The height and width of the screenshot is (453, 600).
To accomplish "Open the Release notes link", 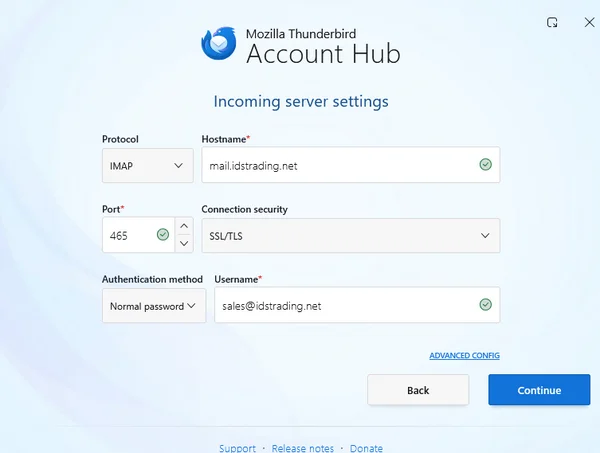I will 302,448.
